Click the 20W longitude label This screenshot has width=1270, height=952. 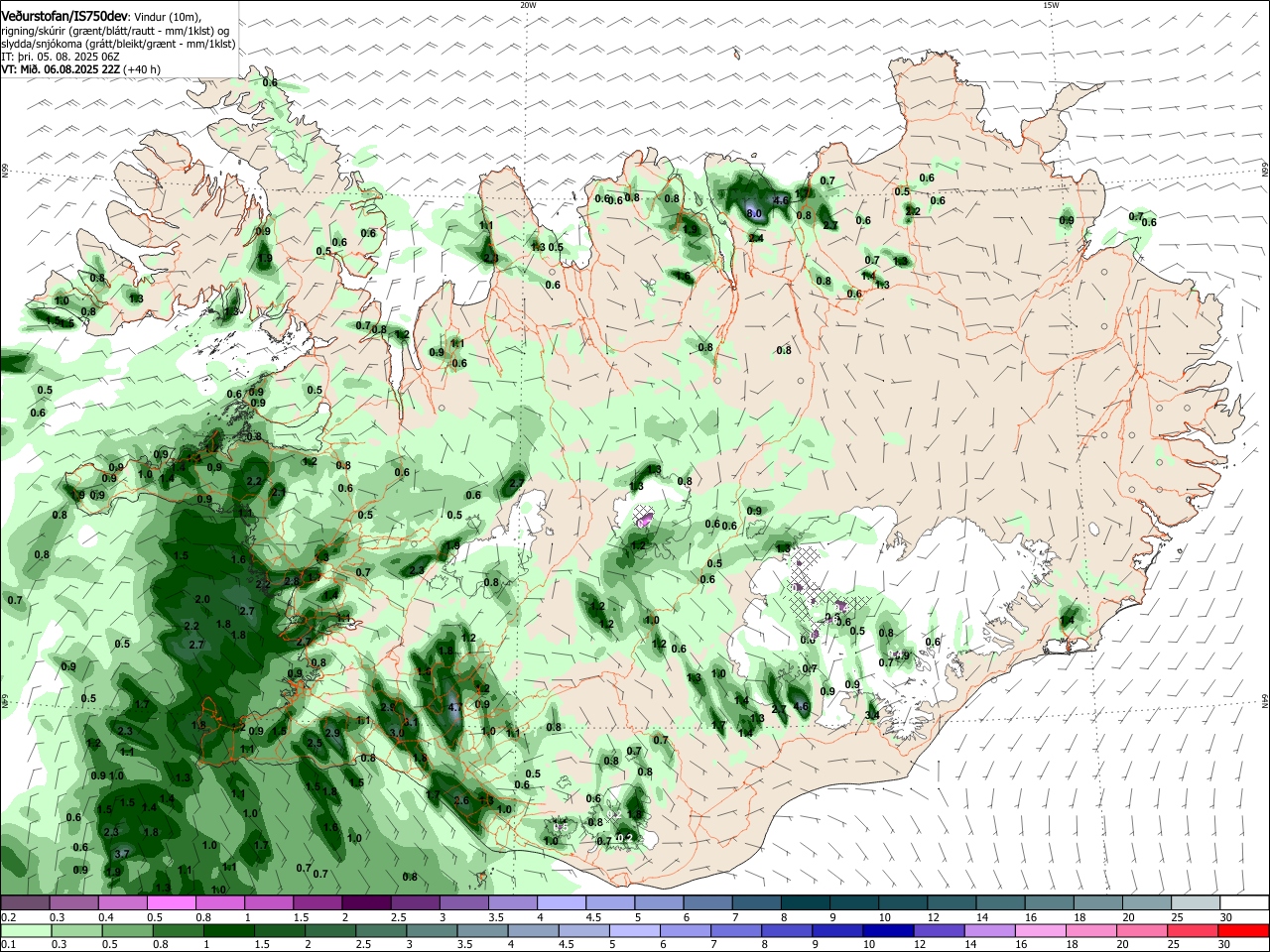[x=528, y=5]
